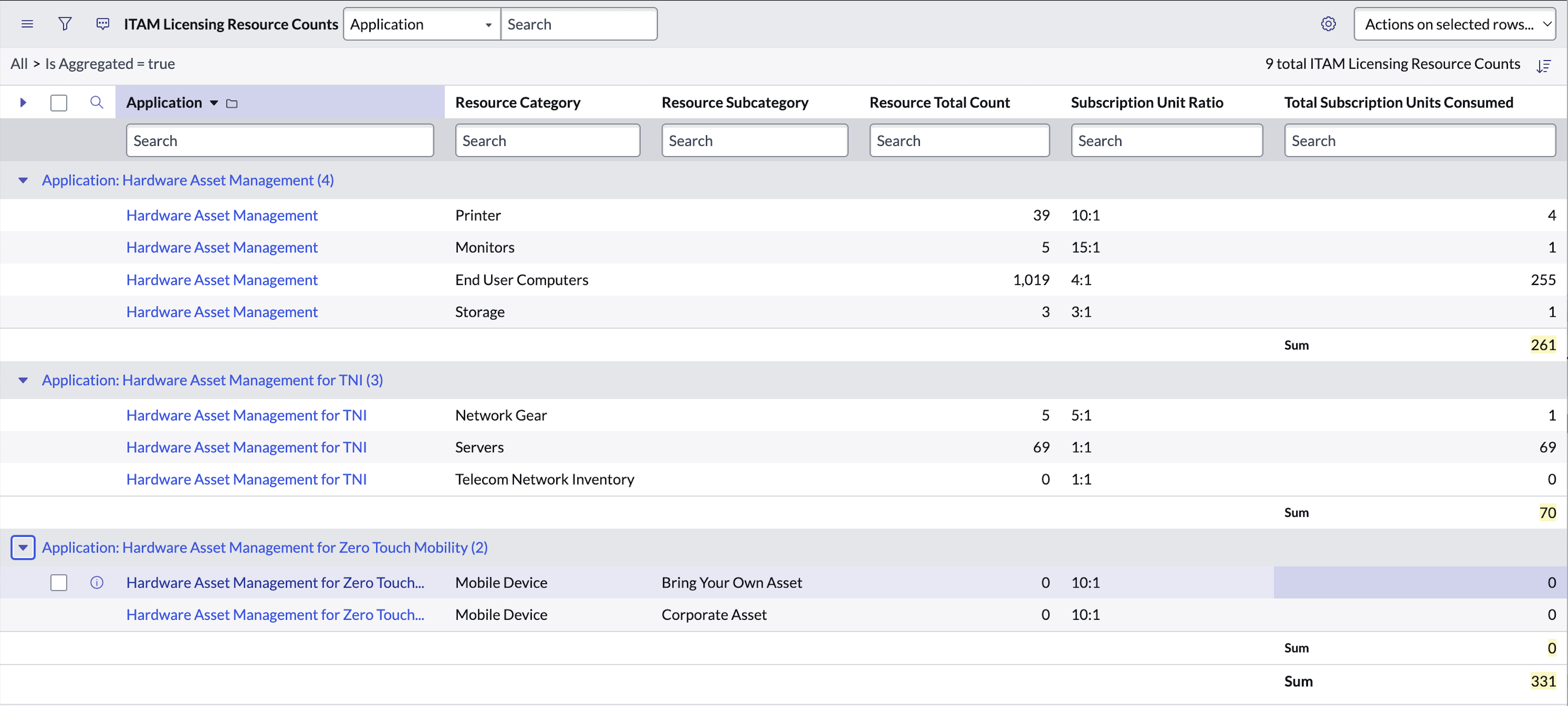Viewport: 1568px width, 706px height.
Task: Focus the Resource Subcategory column search field
Action: pyautogui.click(x=755, y=141)
